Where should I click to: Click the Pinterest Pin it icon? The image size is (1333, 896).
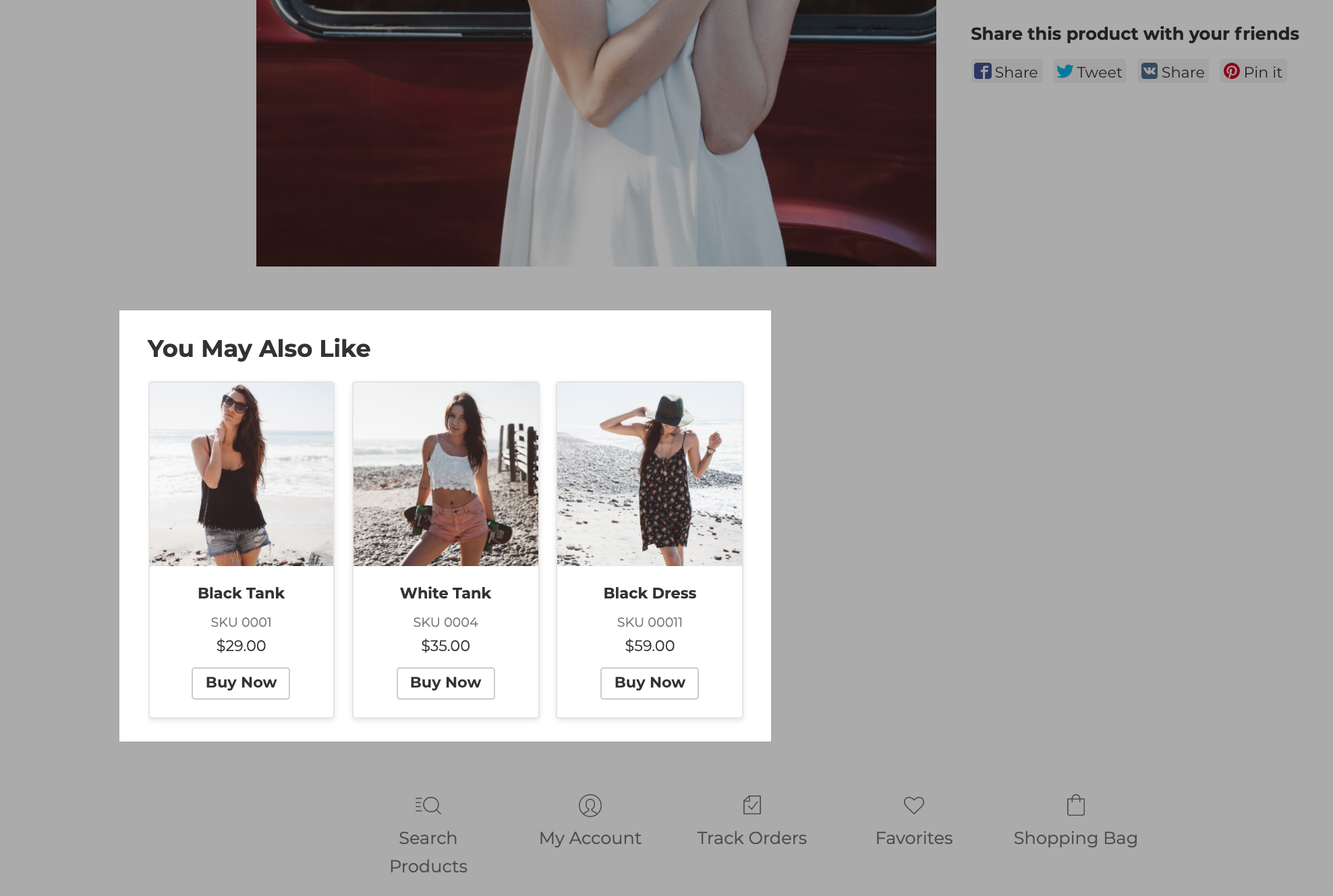1231,72
